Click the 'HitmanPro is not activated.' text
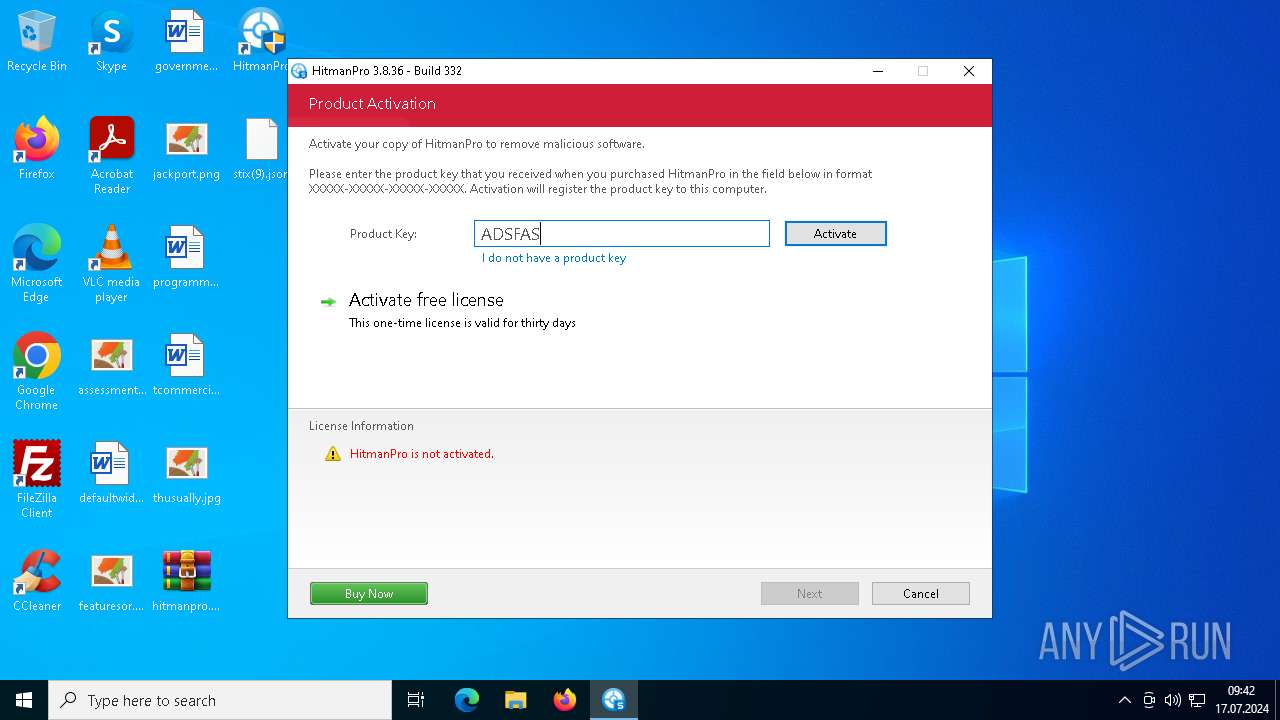 pyautogui.click(x=422, y=454)
